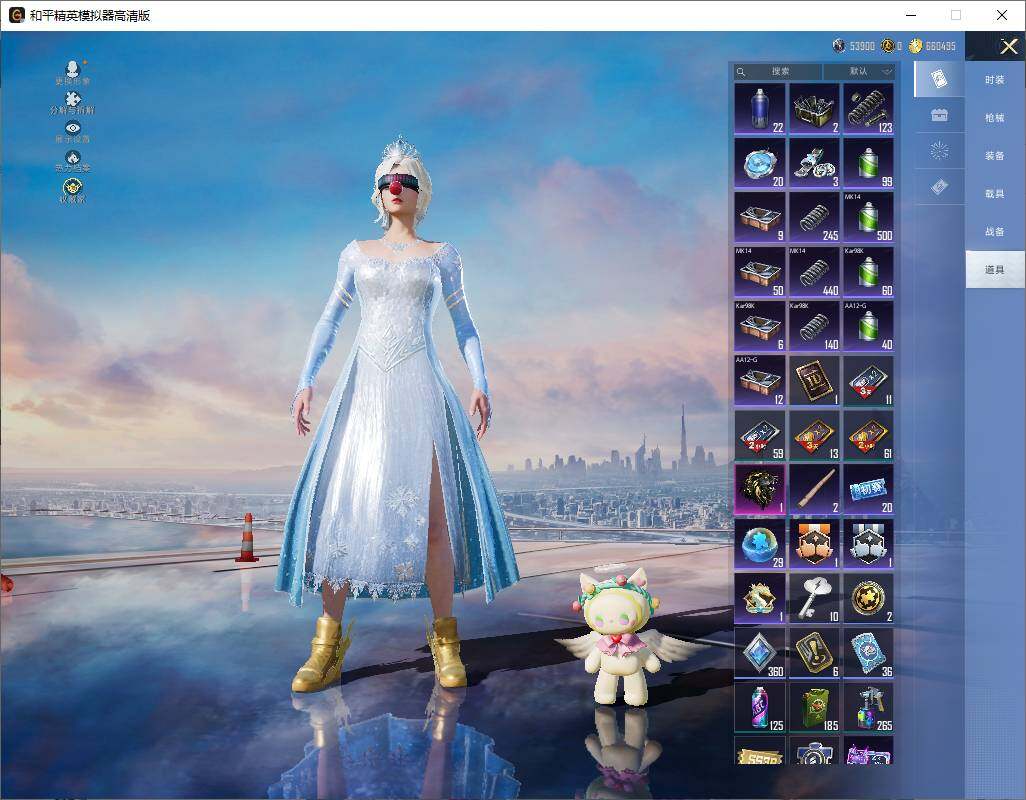Select the blue crystal orb item 29
Screen dimensions: 1026x800
click(x=760, y=544)
